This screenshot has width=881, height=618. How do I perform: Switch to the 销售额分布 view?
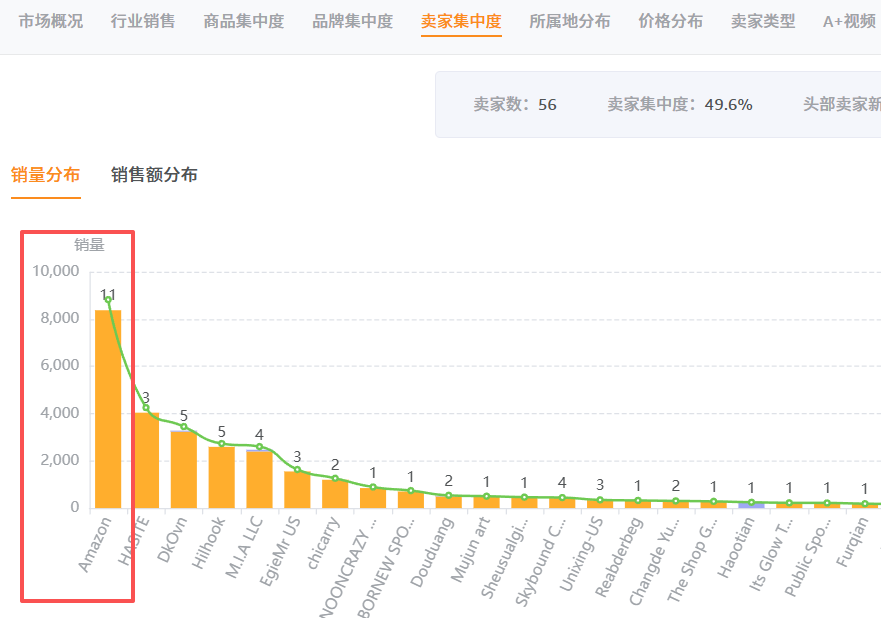(x=154, y=174)
